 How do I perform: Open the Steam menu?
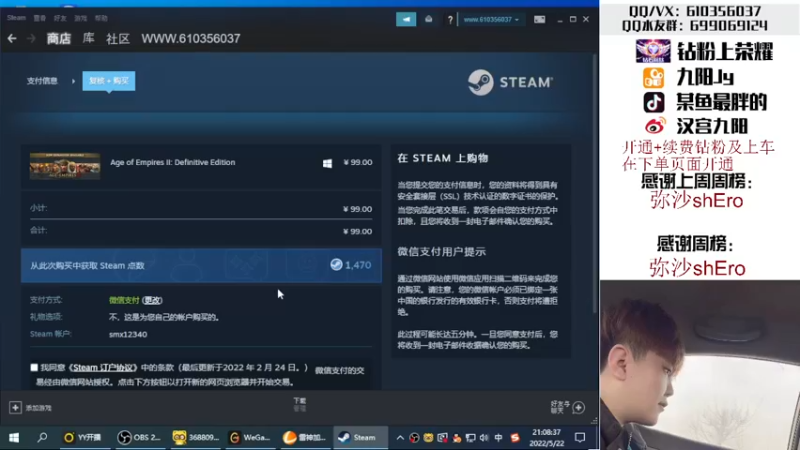(x=16, y=18)
